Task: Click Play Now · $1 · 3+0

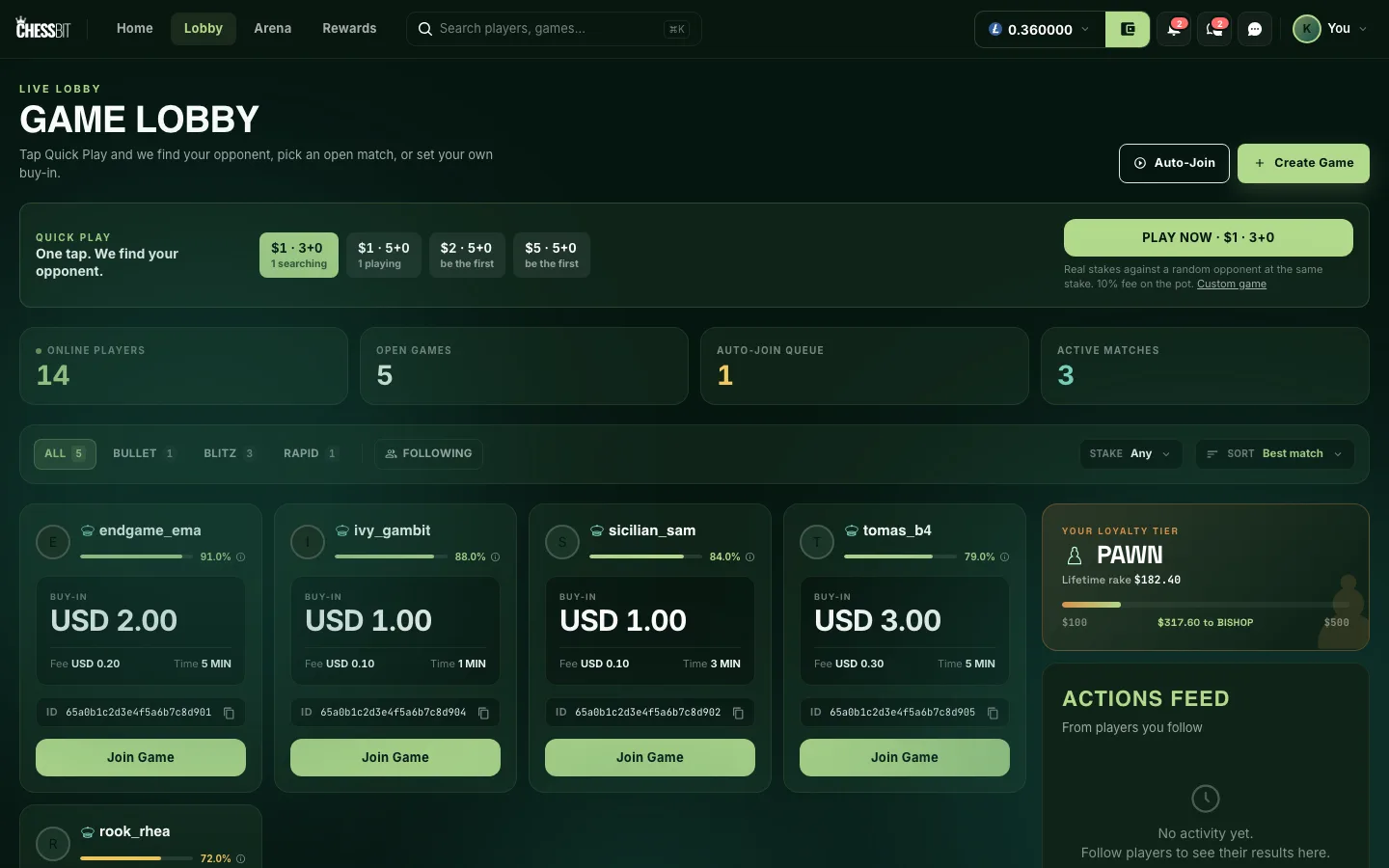Action: click(1208, 237)
